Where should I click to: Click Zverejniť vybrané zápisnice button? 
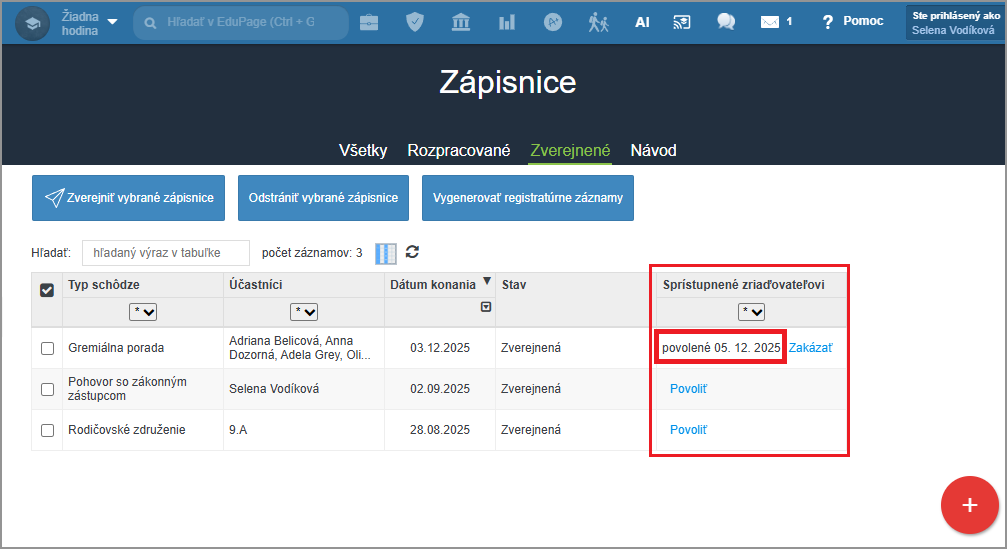129,198
